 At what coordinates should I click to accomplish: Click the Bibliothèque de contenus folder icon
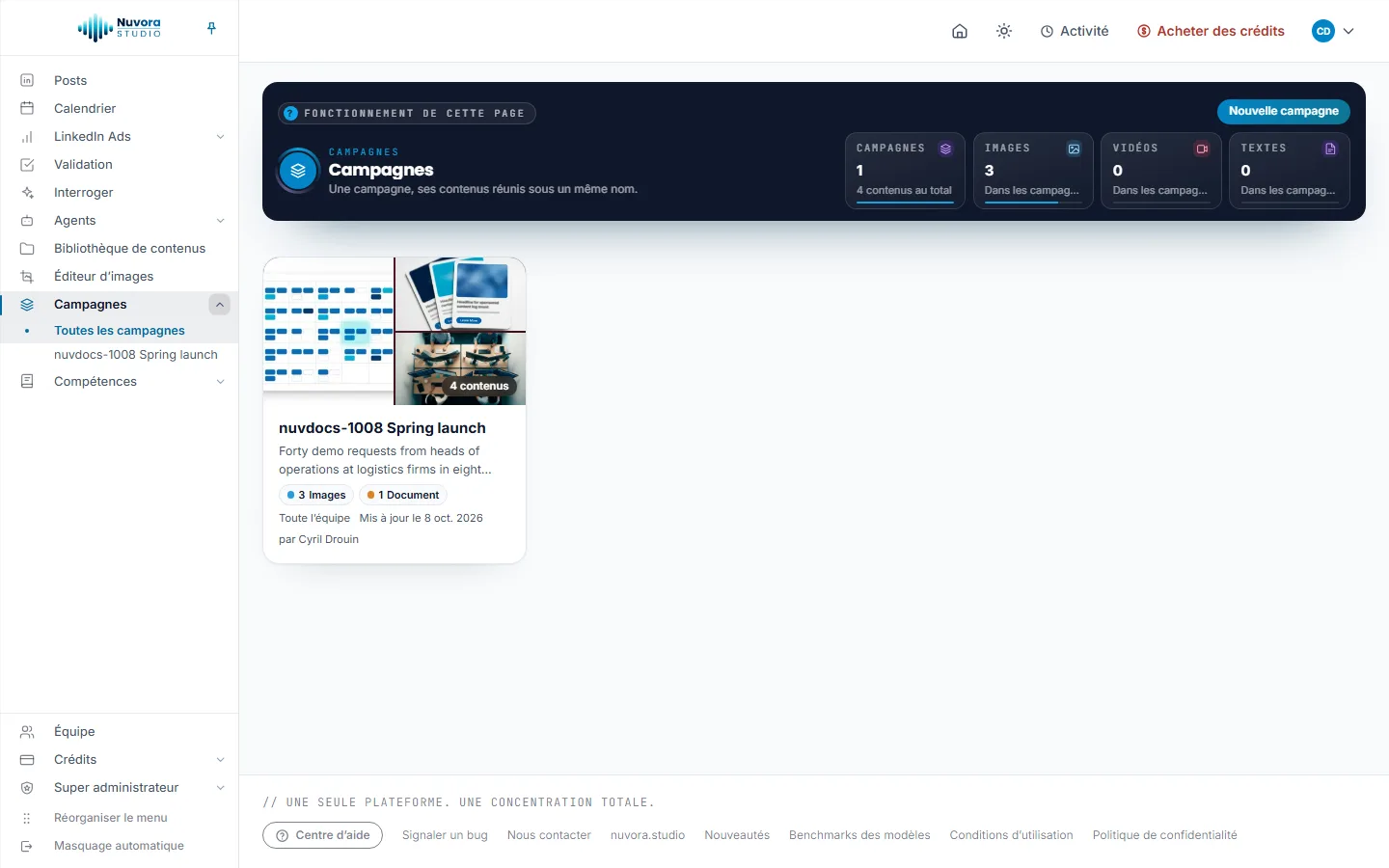pyautogui.click(x=27, y=248)
